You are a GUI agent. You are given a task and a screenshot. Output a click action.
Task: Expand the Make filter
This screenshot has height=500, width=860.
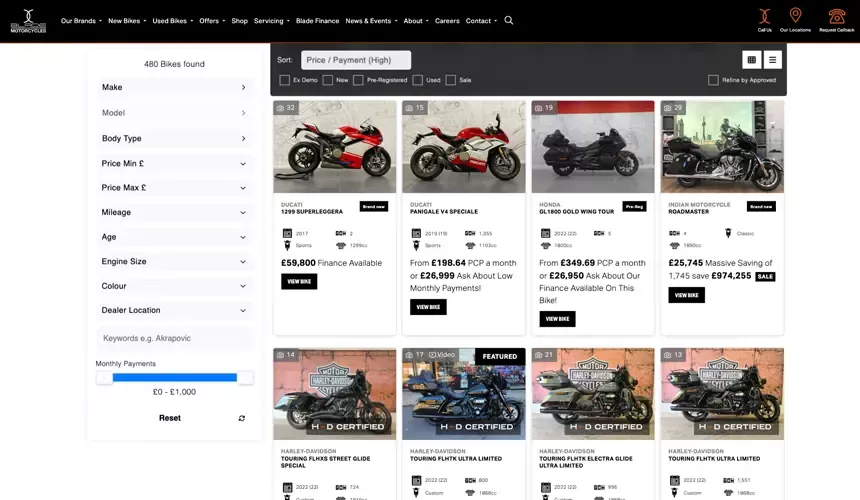[174, 87]
